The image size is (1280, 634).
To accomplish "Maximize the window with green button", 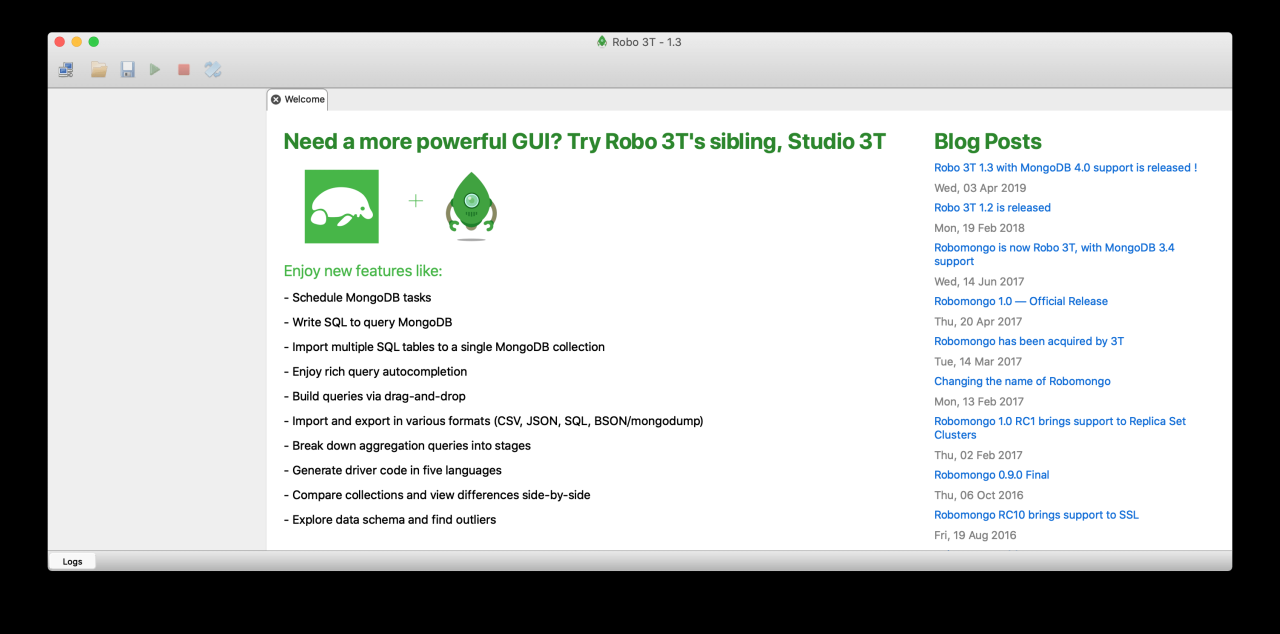I will coord(94,42).
